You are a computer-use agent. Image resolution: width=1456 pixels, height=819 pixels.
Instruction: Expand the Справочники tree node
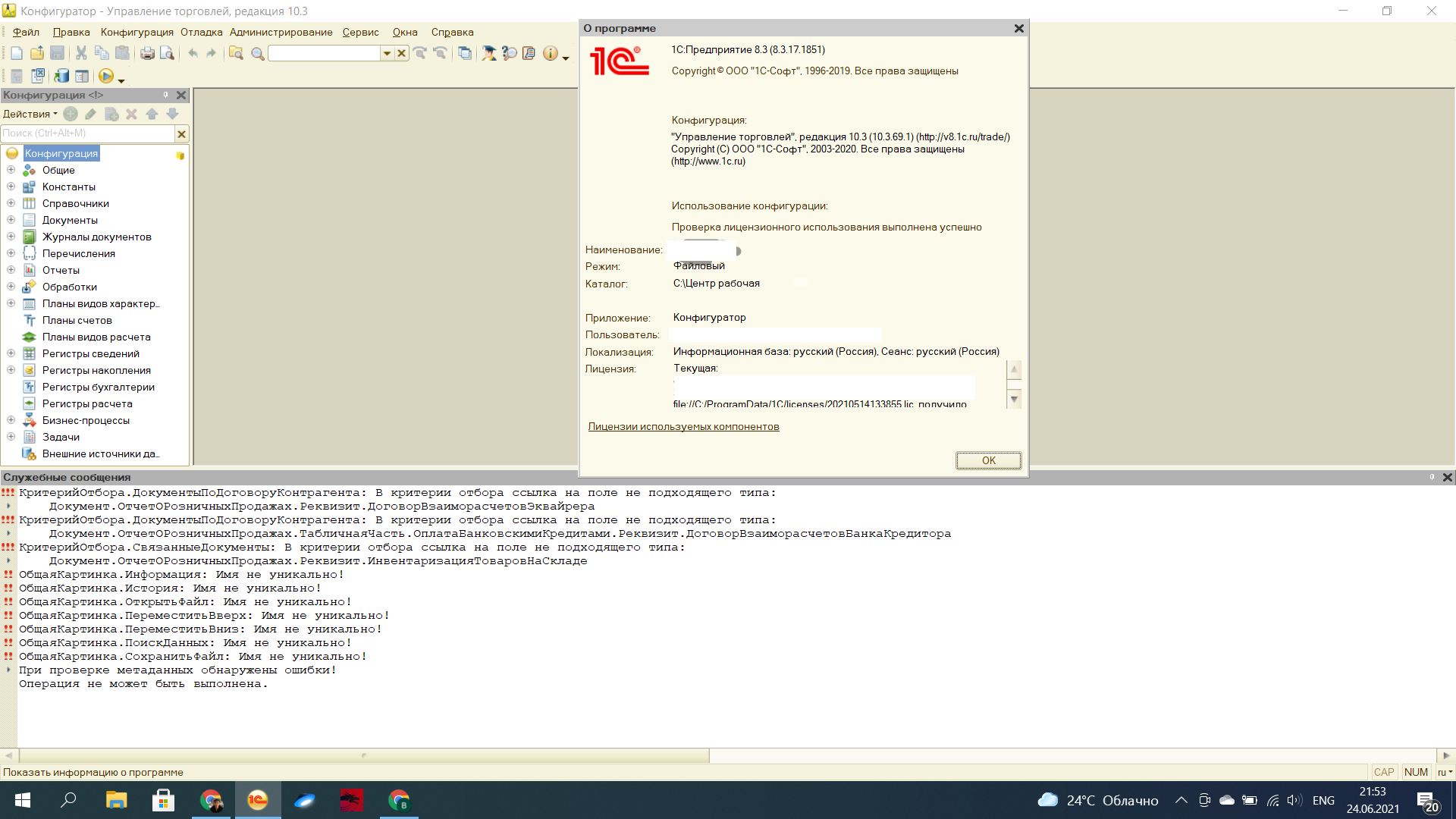pos(11,203)
